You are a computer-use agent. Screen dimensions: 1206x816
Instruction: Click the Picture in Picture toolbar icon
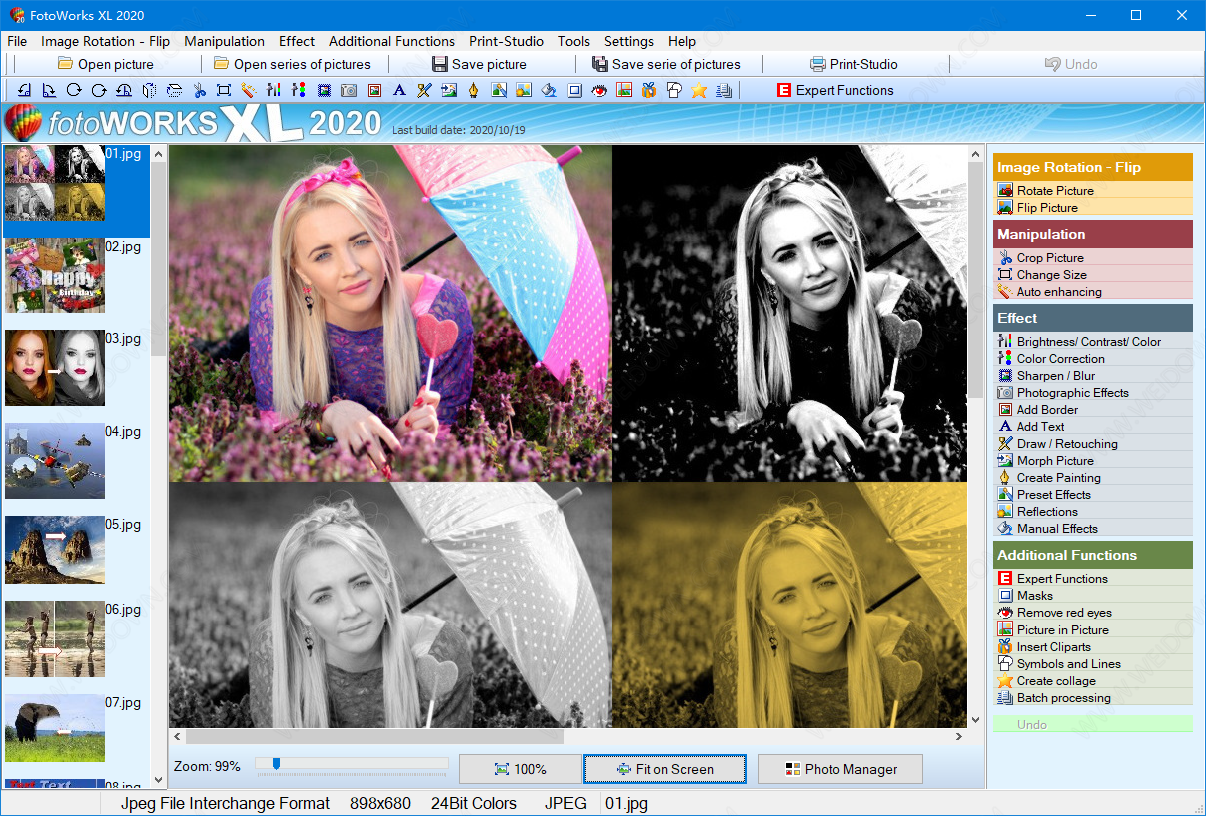[624, 90]
